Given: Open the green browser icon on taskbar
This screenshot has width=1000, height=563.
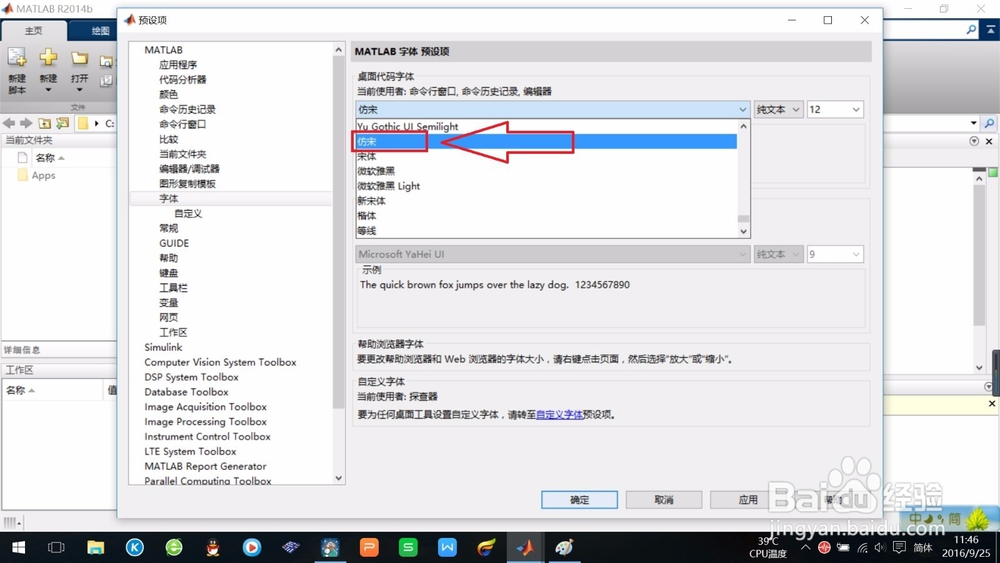Looking at the screenshot, I should point(173,548).
